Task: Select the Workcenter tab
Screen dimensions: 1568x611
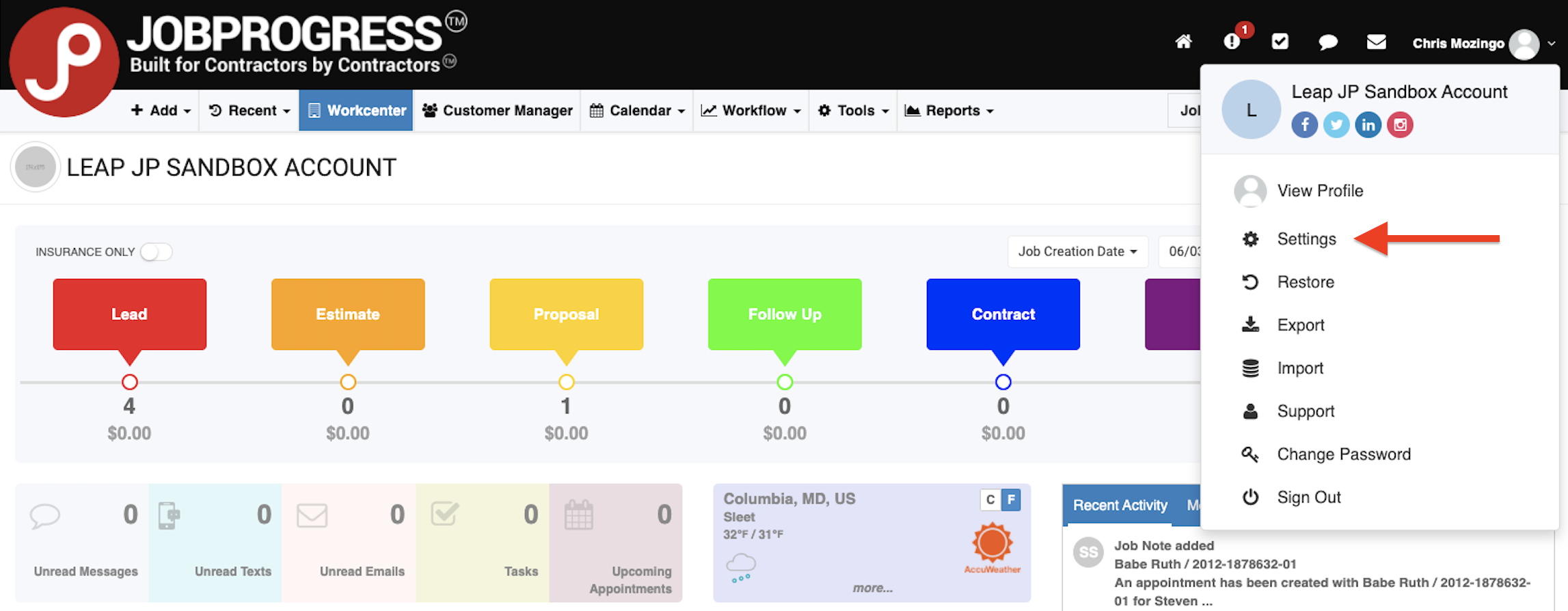Action: coord(356,111)
